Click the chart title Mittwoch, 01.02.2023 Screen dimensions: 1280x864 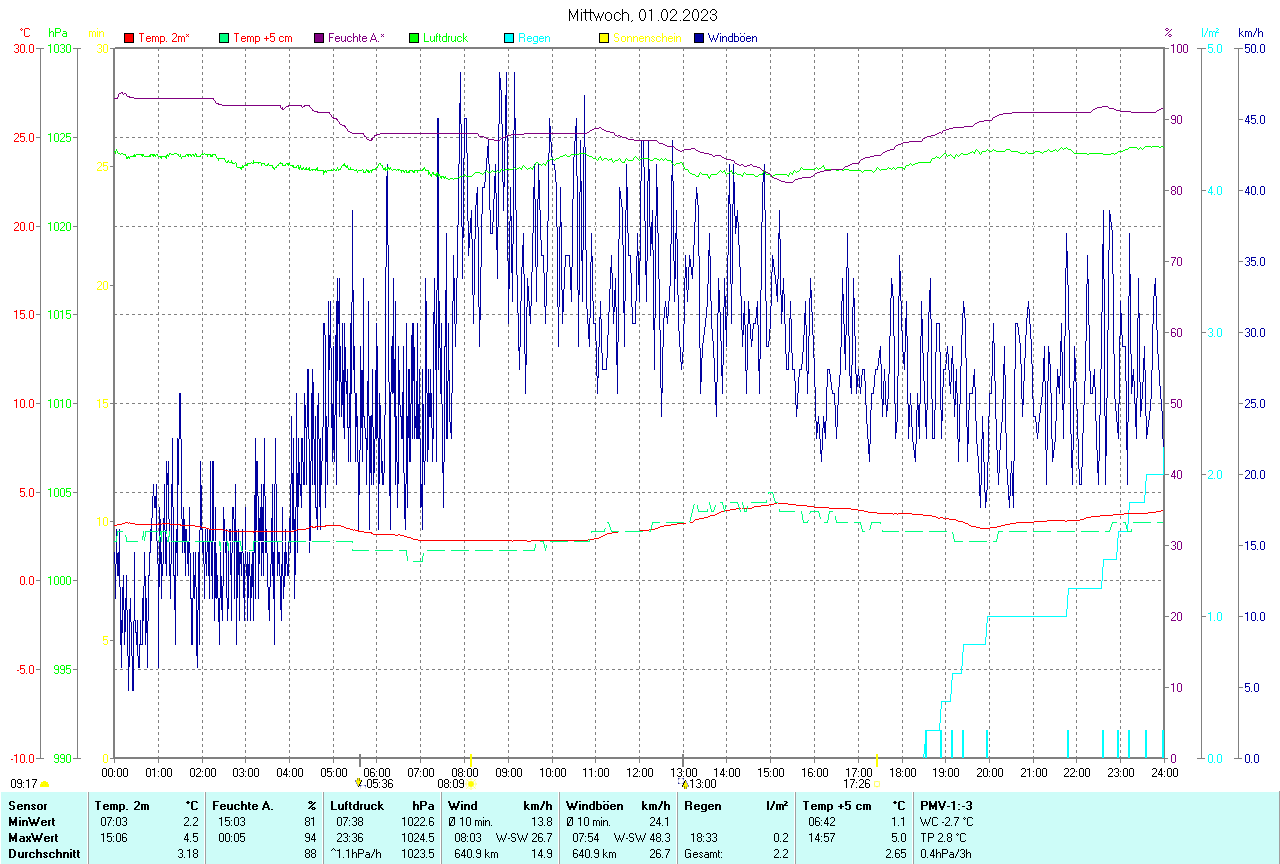click(x=642, y=15)
